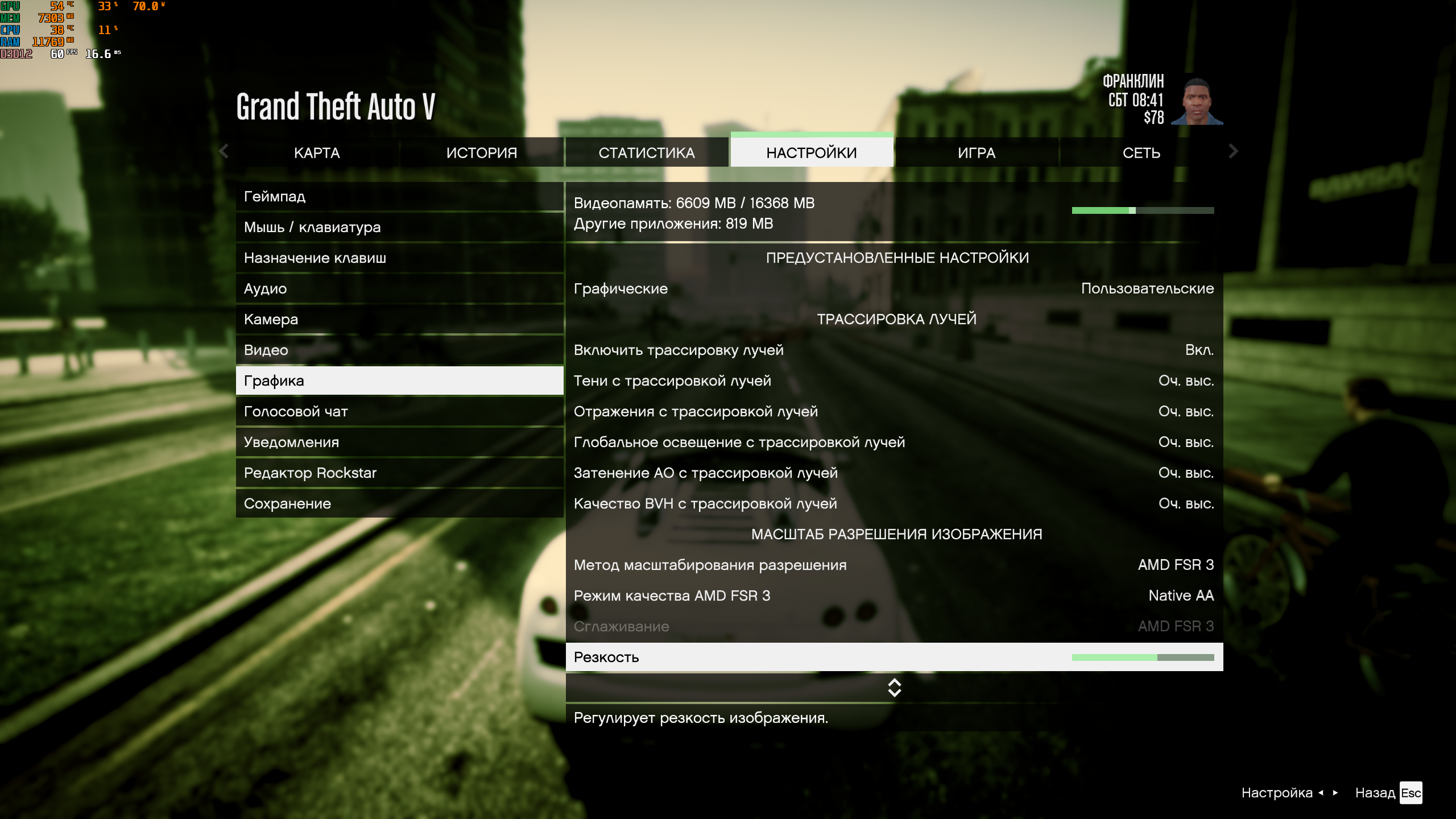The image size is (1456, 819).
Task: Open the СЕТЬ tab
Action: [1141, 152]
